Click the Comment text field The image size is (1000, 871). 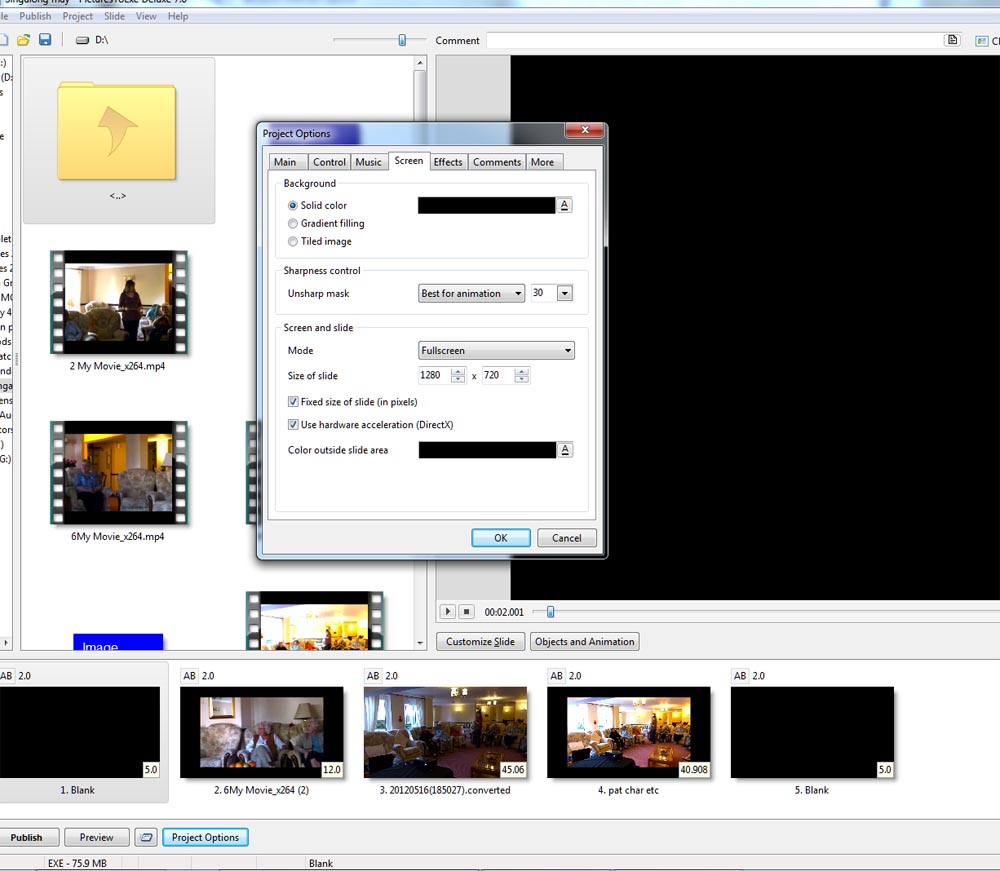tap(714, 40)
